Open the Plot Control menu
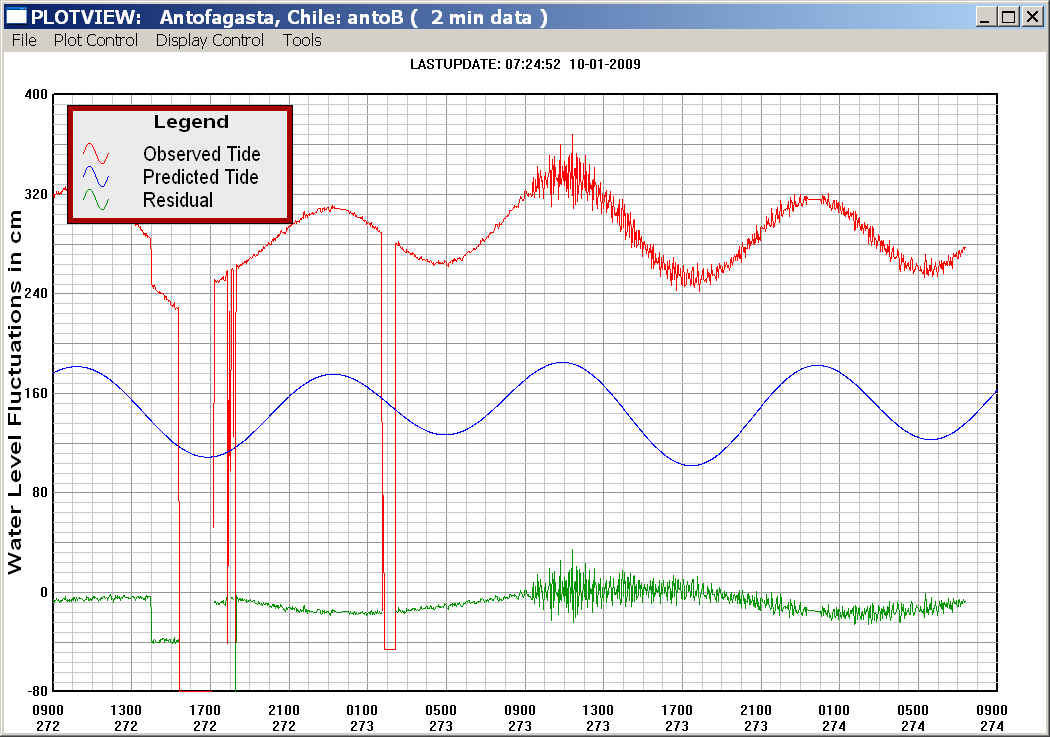This screenshot has height=737, width=1050. pyautogui.click(x=96, y=40)
